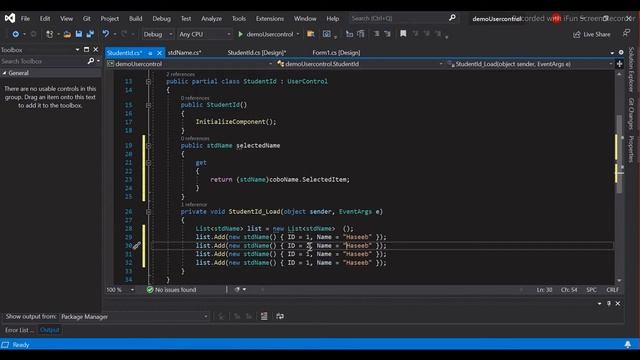This screenshot has width=640, height=360.
Task: Open the Any CPU platform dropdown
Action: tap(205, 34)
